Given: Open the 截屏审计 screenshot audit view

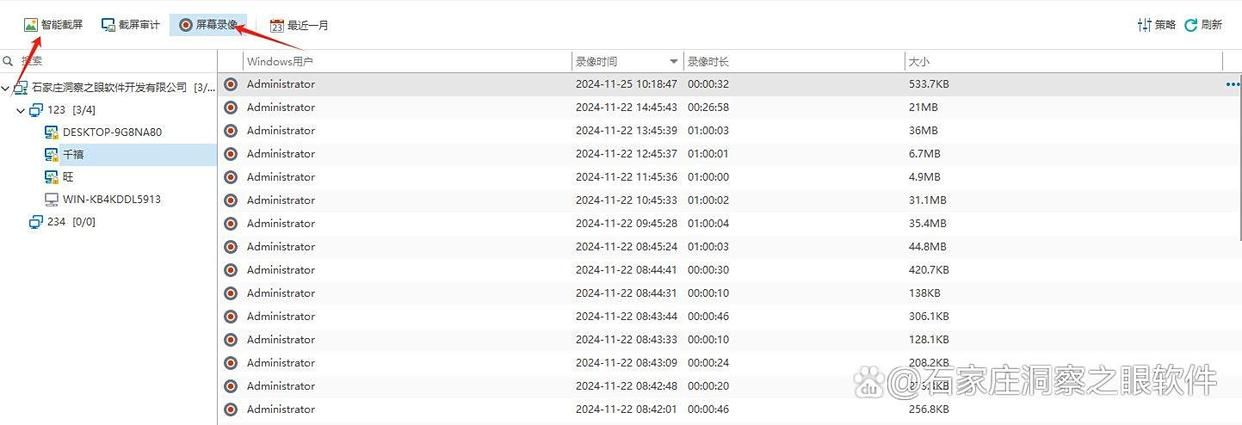Looking at the screenshot, I should [x=130, y=25].
